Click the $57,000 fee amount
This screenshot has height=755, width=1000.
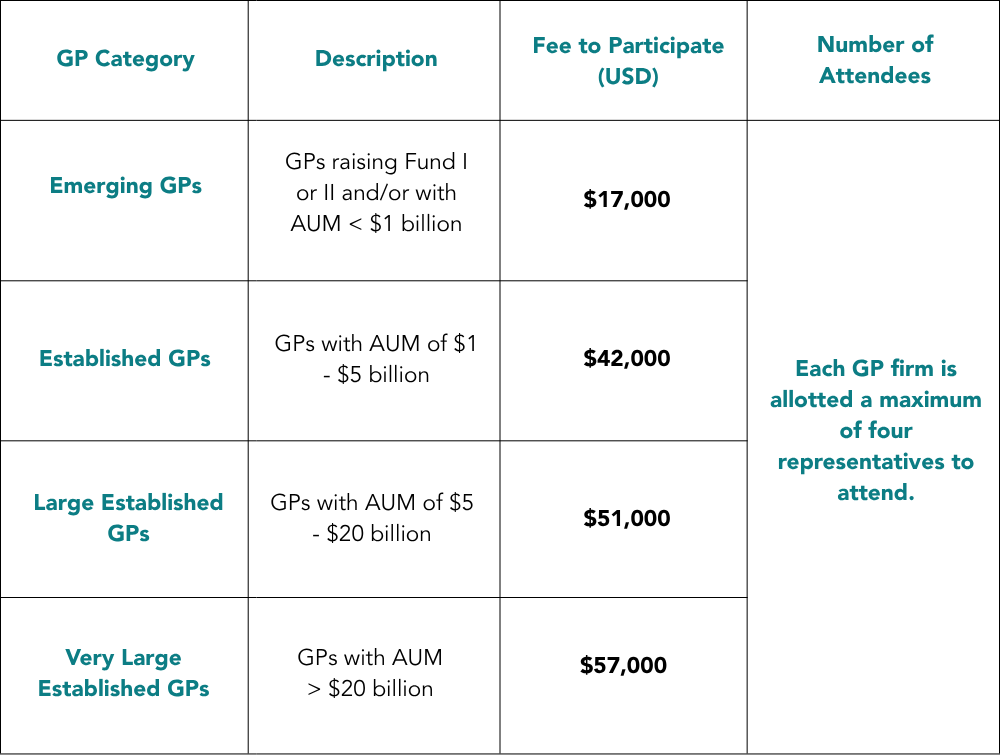click(623, 666)
